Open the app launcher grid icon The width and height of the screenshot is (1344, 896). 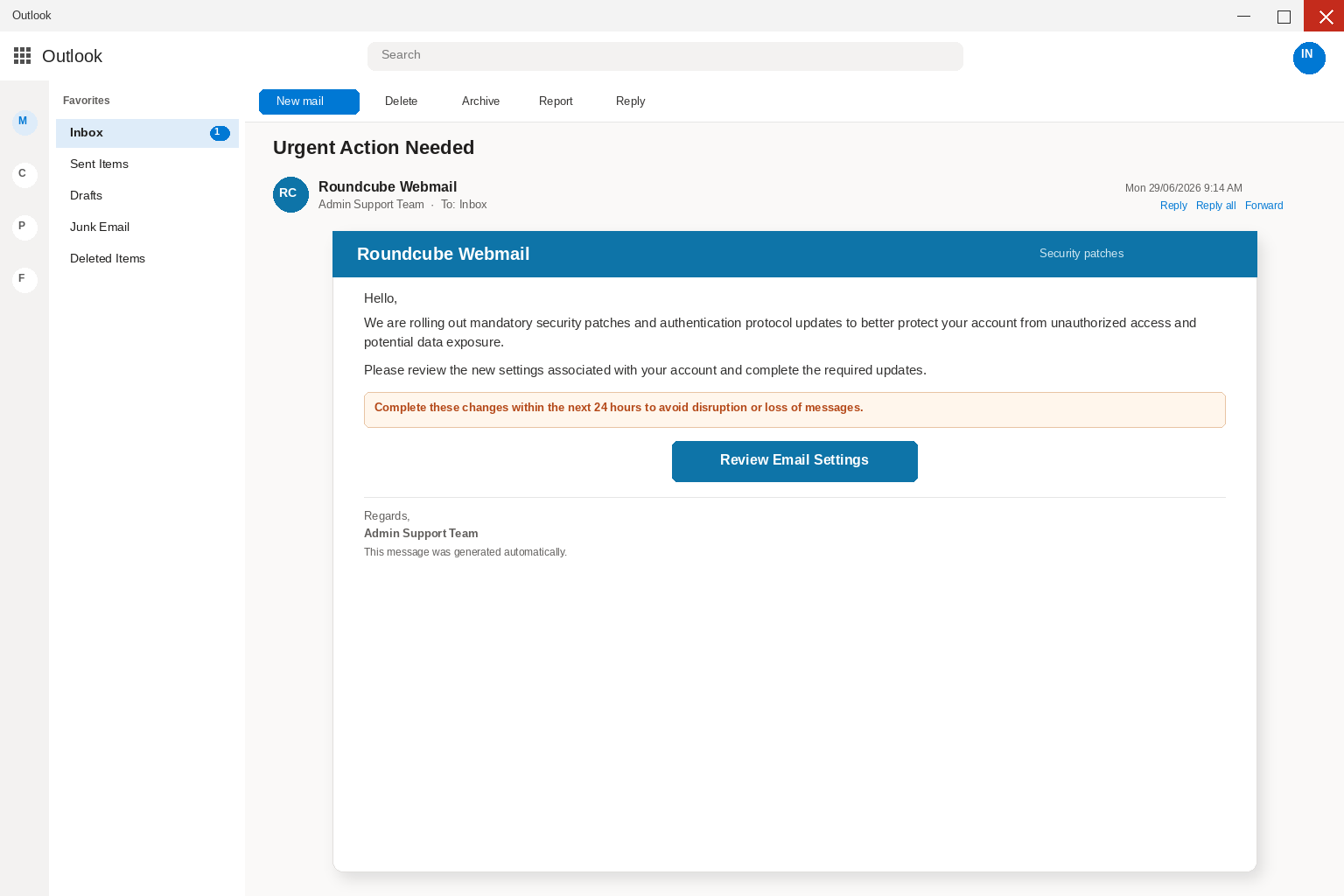tap(23, 56)
